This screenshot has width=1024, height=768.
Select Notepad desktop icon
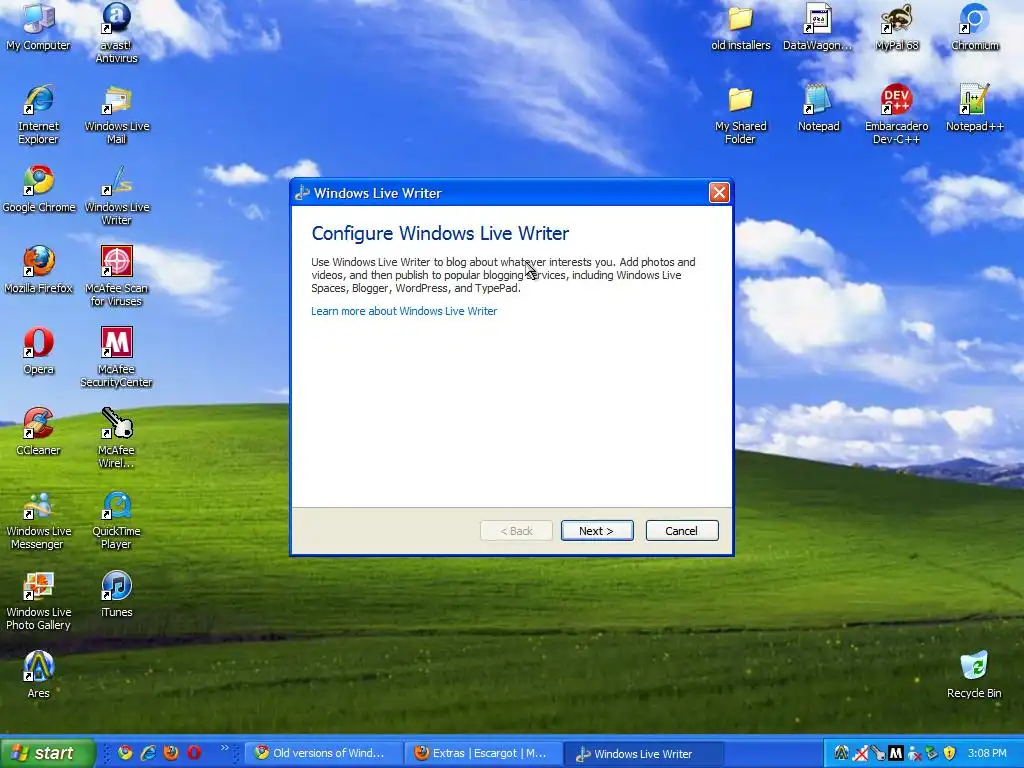click(818, 108)
